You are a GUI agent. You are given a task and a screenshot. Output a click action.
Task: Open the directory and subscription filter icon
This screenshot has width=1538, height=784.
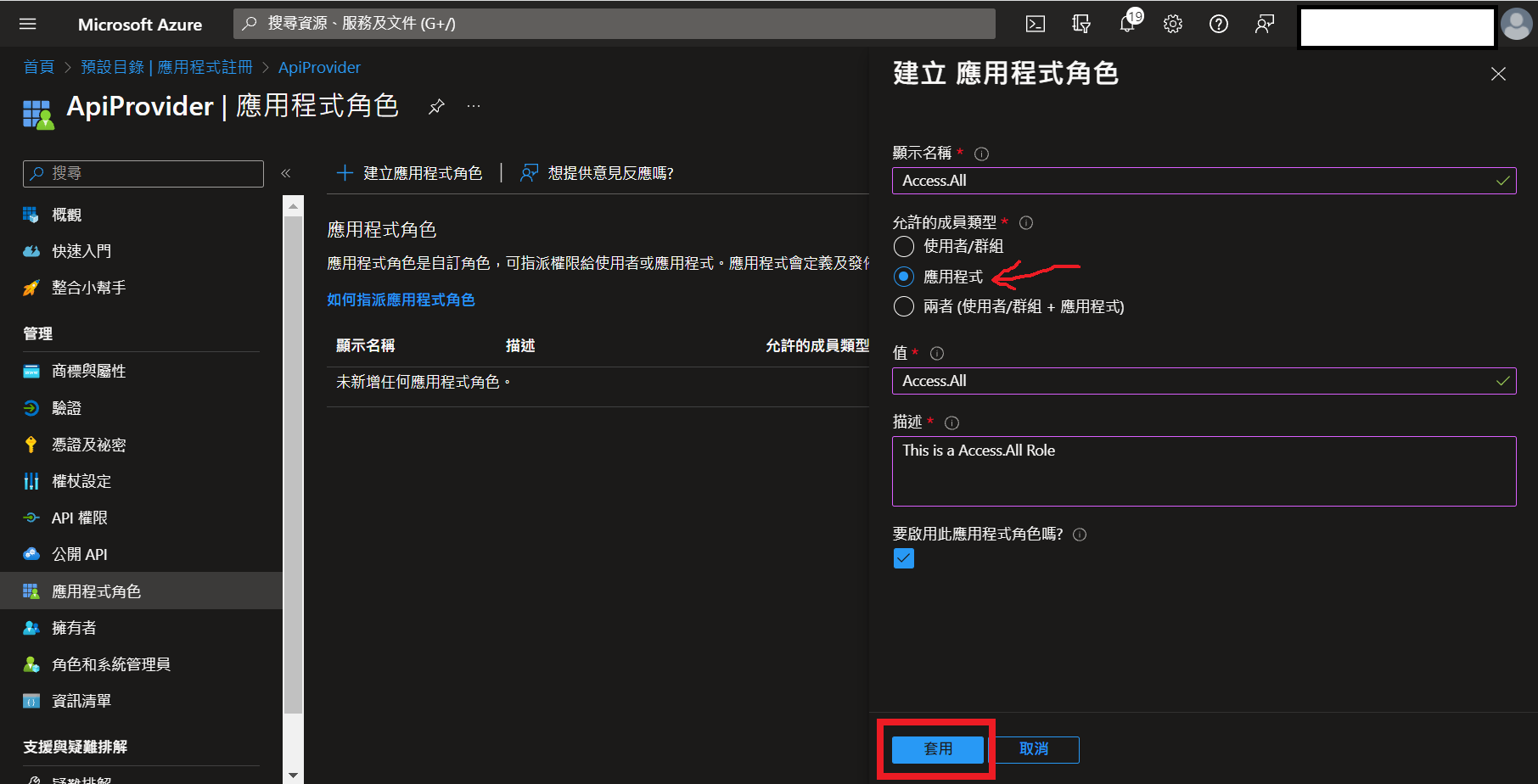[x=1081, y=24]
